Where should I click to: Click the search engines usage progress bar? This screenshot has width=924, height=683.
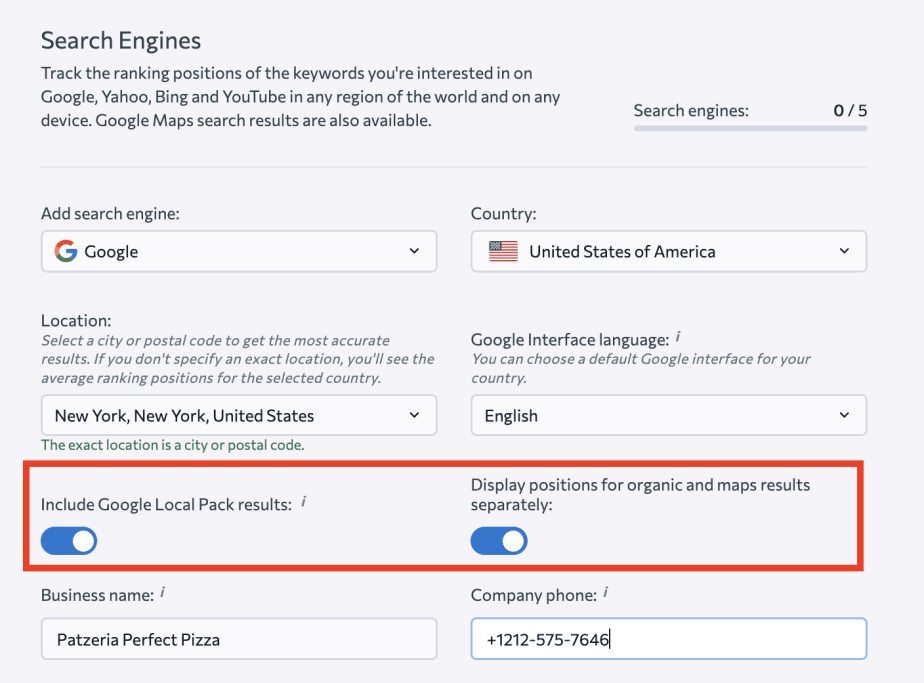(750, 128)
